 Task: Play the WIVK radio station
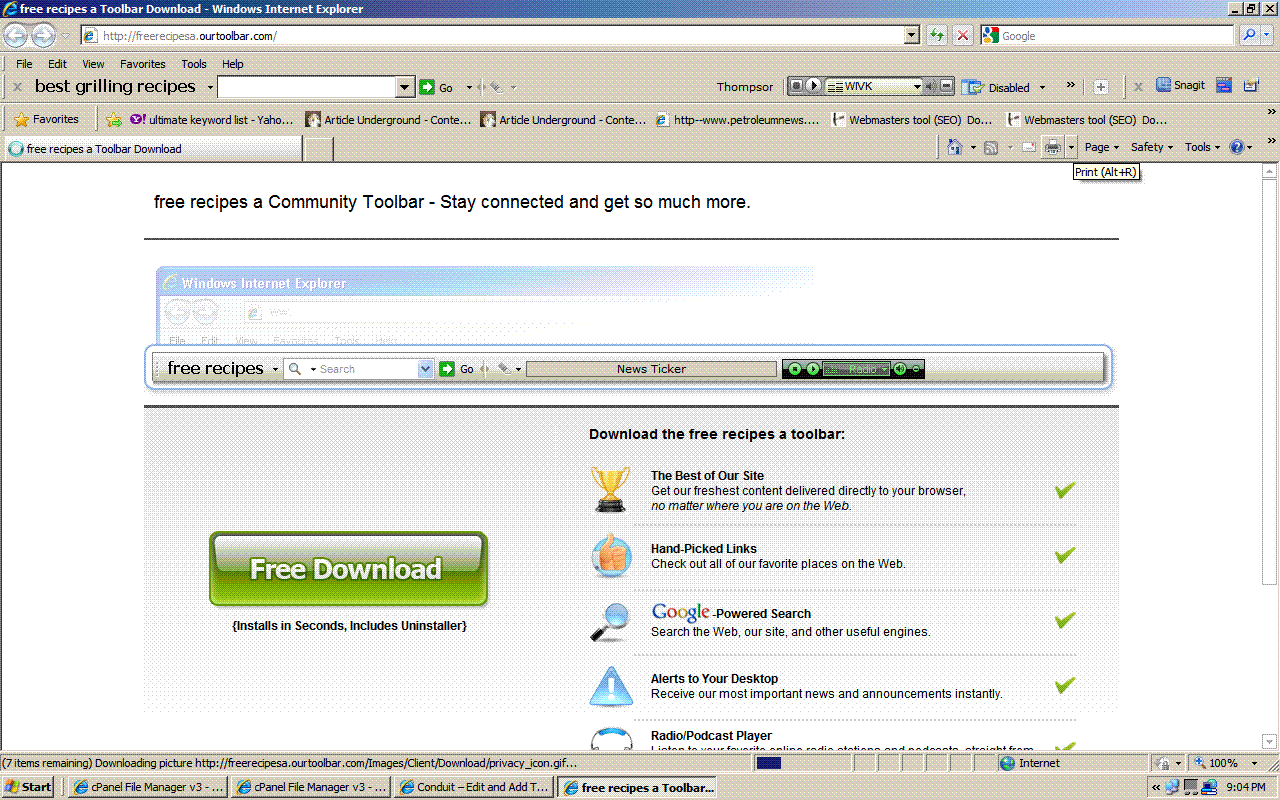813,86
